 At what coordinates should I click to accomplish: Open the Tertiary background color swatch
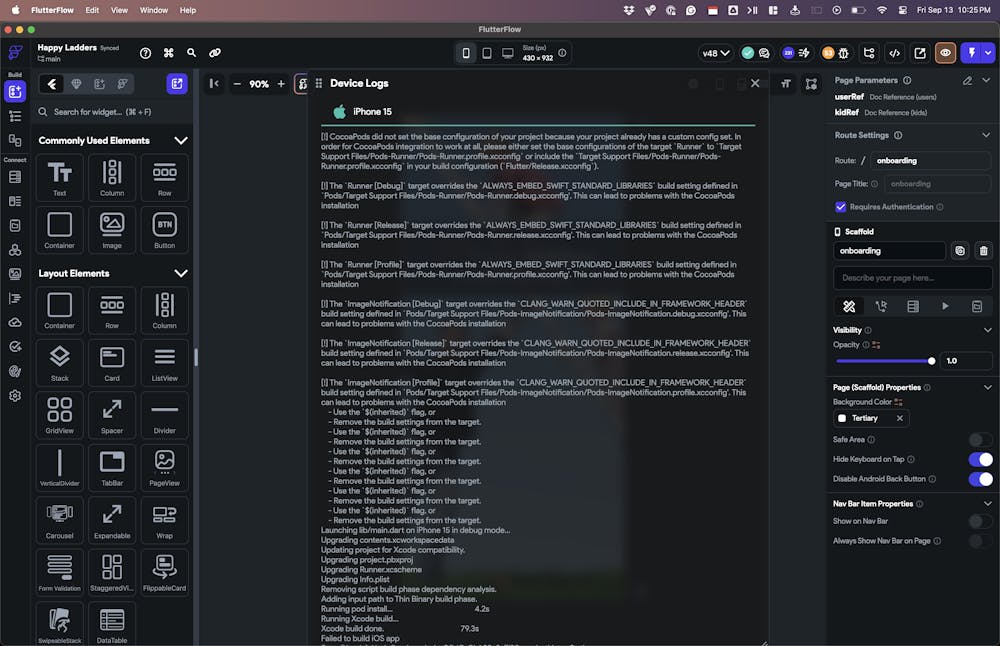pyautogui.click(x=842, y=418)
